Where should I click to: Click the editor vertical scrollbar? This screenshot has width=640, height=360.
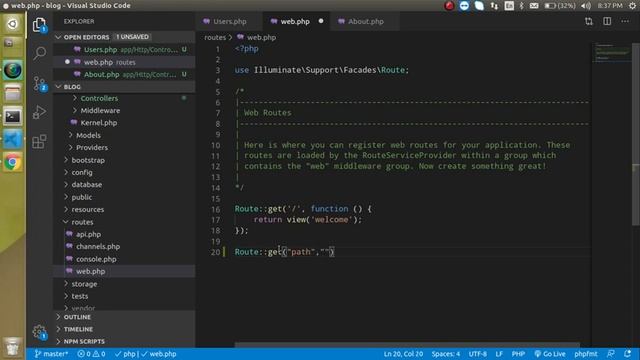pyautogui.click(x=636, y=134)
